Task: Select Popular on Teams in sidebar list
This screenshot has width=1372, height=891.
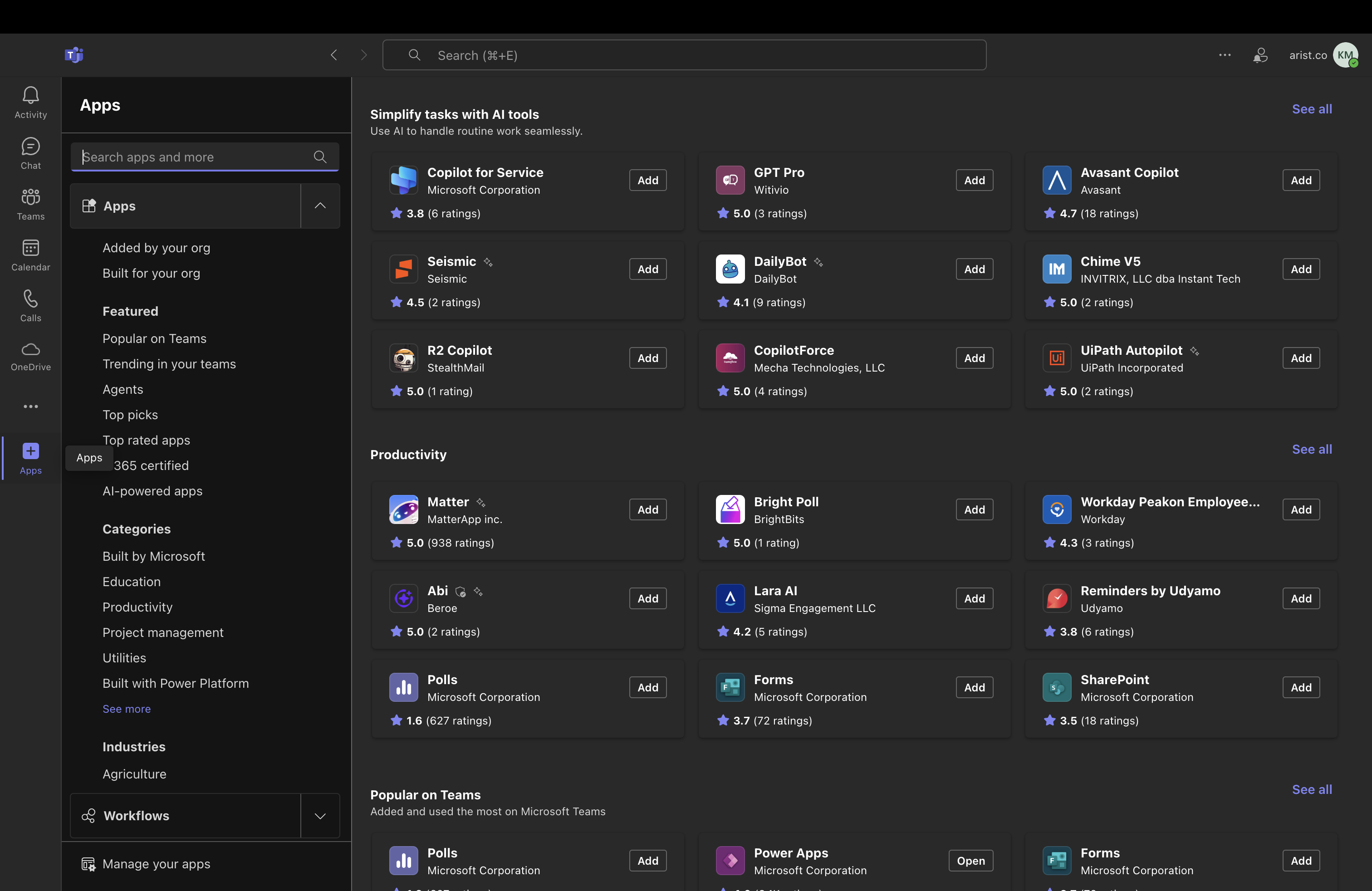Action: tap(155, 338)
